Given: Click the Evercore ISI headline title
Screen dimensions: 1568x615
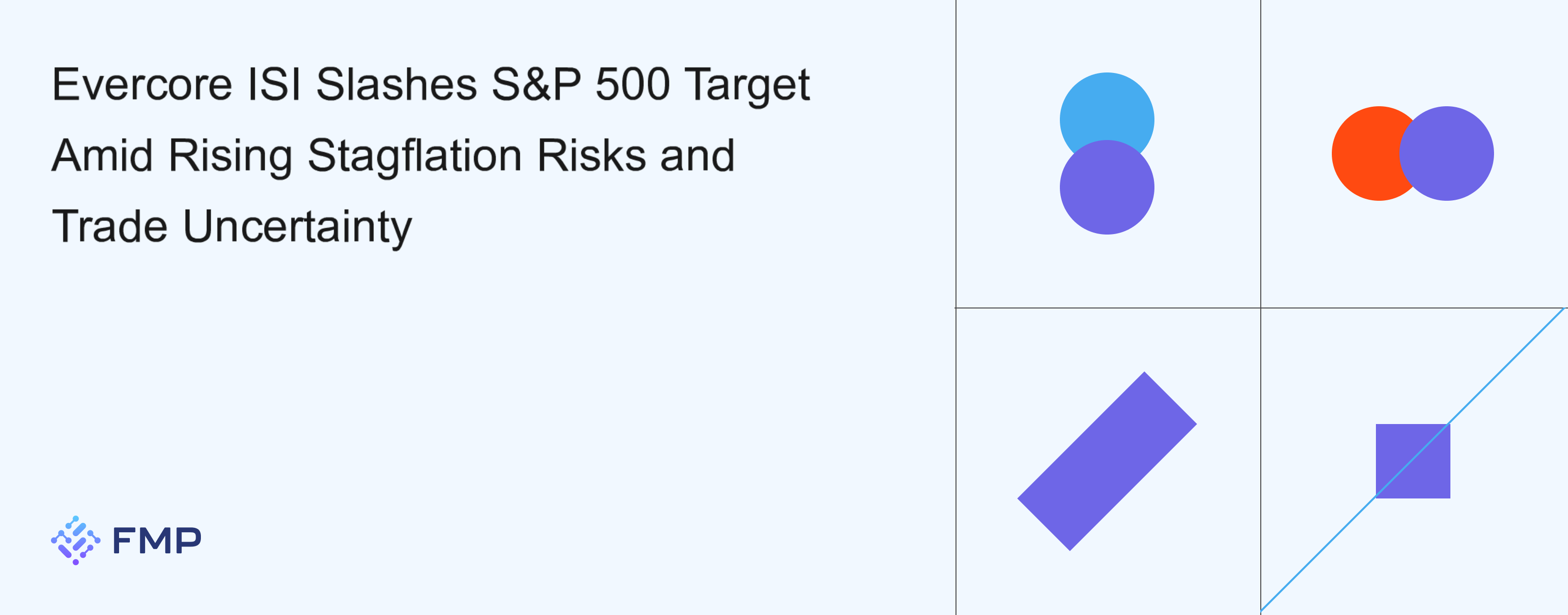Looking at the screenshot, I should tap(430, 155).
